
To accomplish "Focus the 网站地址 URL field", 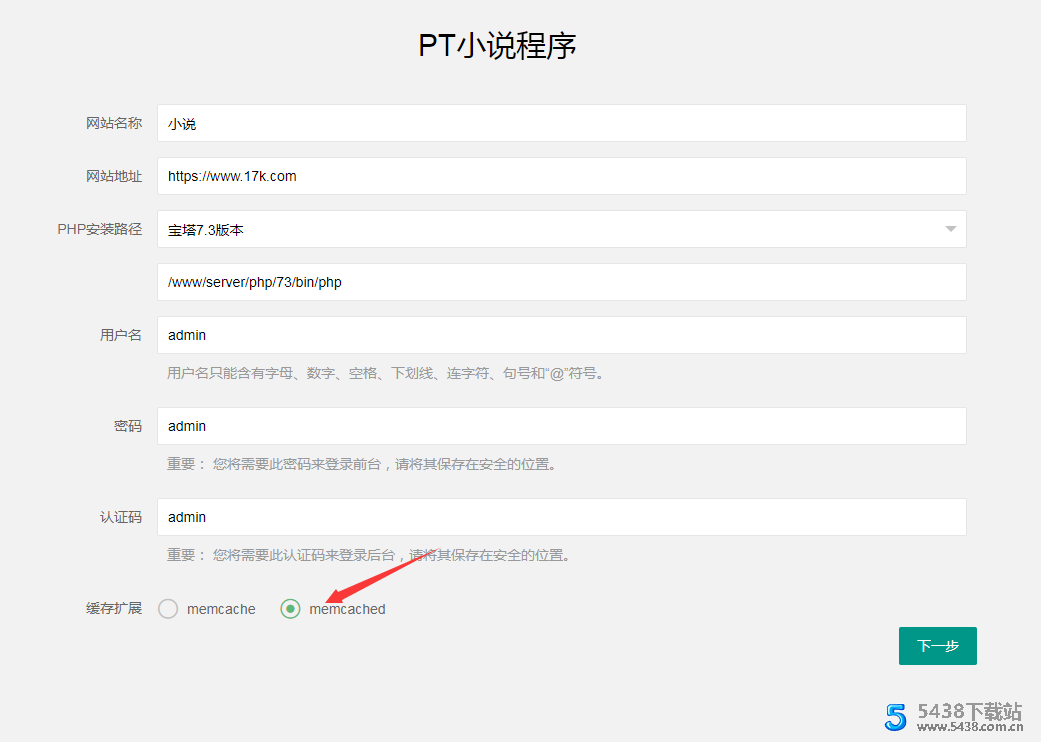I will tap(561, 176).
